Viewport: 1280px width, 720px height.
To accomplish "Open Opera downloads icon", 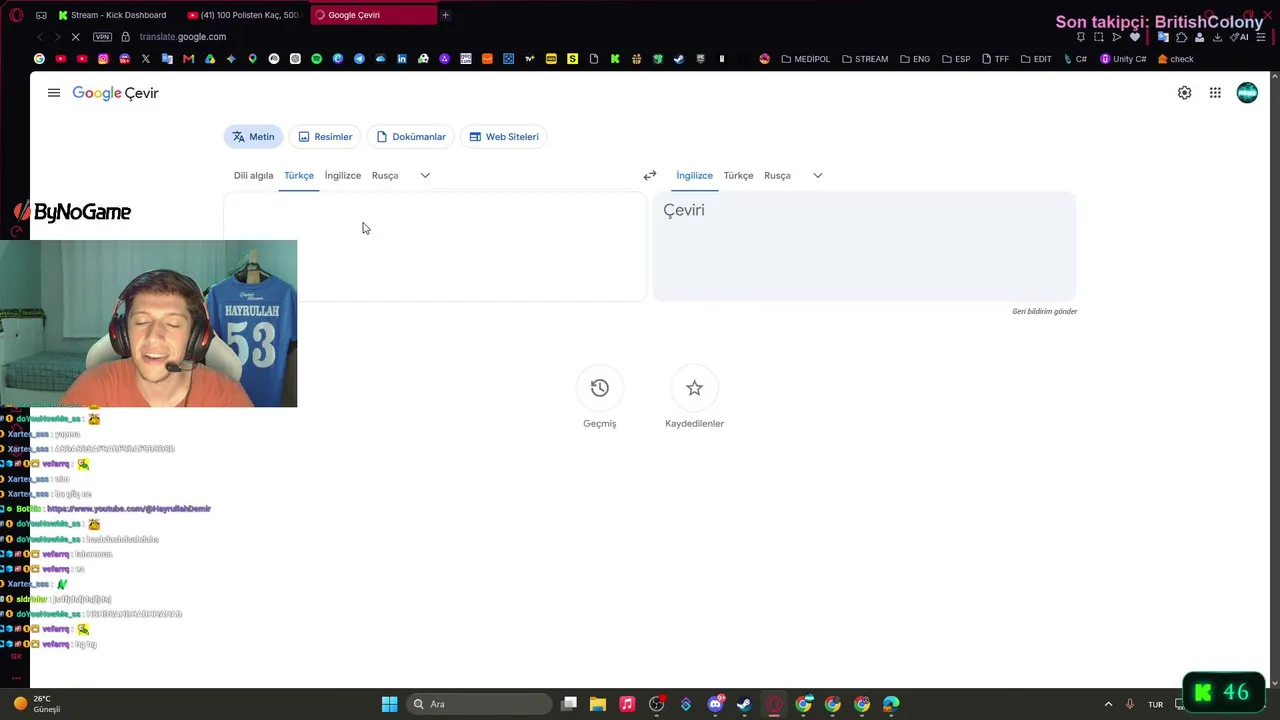I will [1217, 37].
